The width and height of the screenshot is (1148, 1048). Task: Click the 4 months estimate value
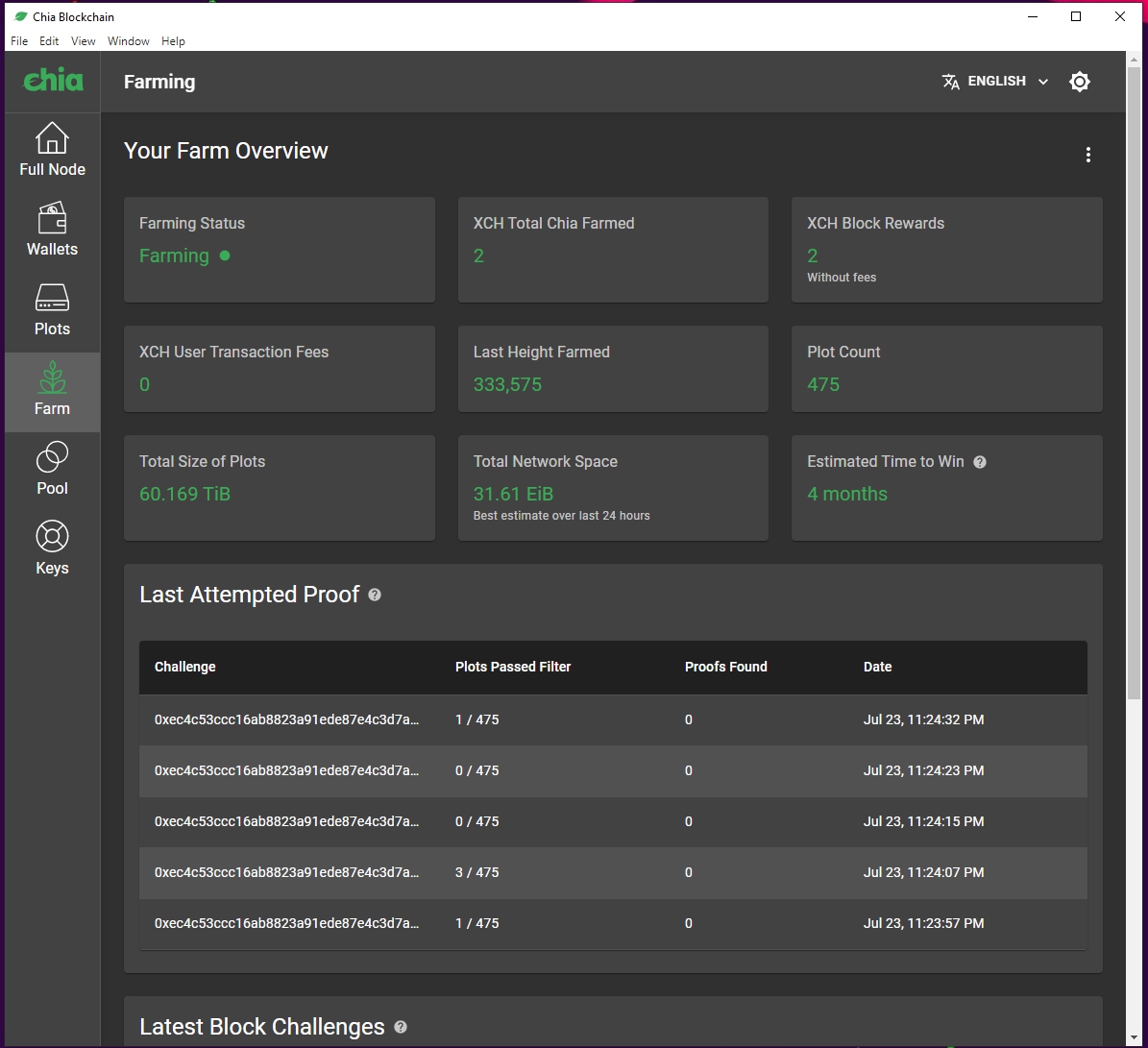(847, 494)
